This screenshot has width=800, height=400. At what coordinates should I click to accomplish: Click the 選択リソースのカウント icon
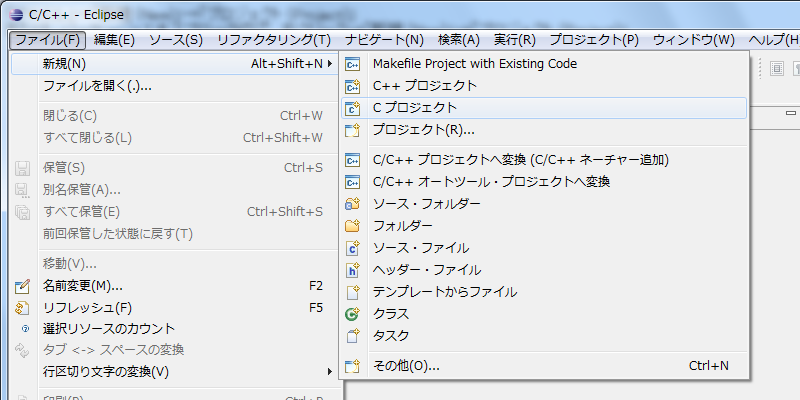click(25, 329)
